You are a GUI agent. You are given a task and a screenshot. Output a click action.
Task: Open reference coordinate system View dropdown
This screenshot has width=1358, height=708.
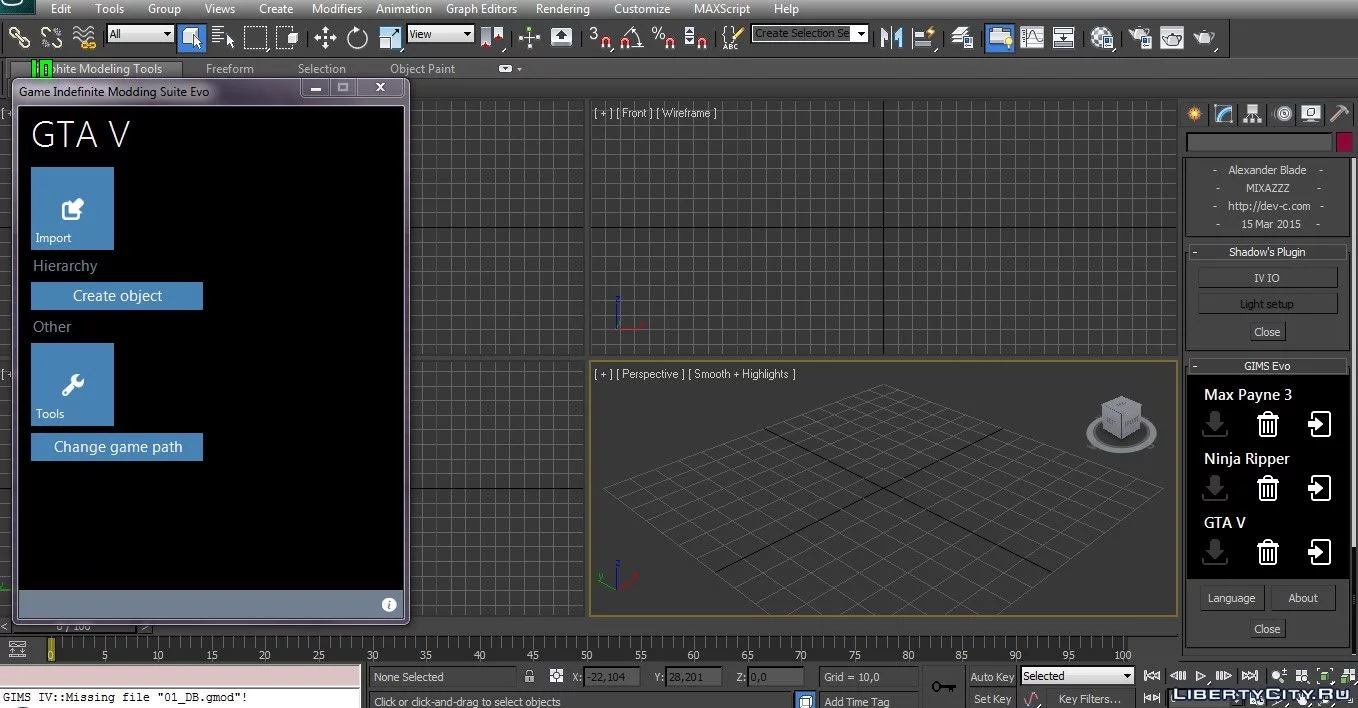[x=440, y=34]
